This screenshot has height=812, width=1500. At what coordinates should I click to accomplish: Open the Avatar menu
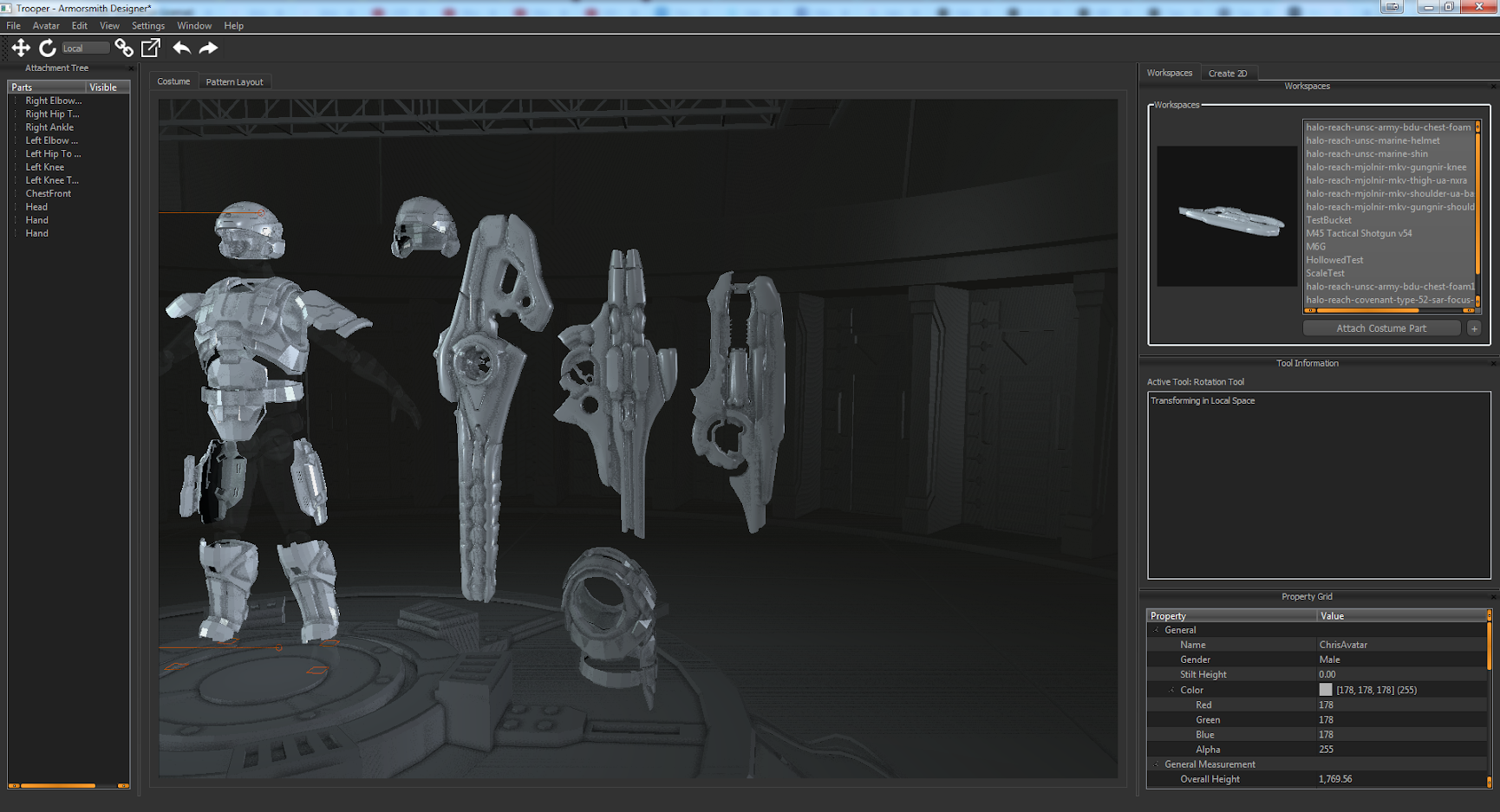point(46,26)
